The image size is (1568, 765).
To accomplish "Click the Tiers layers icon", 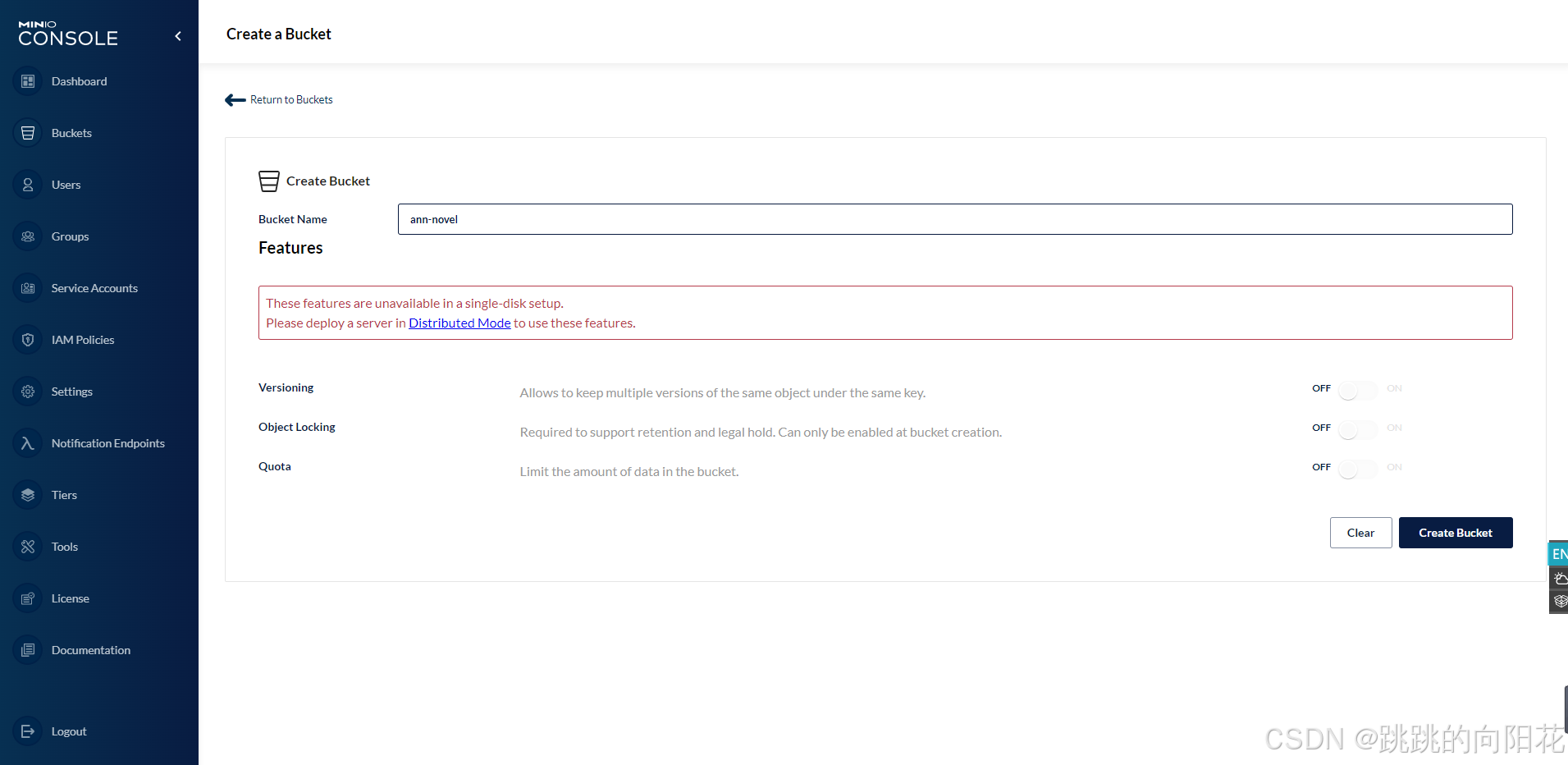I will click(x=28, y=495).
